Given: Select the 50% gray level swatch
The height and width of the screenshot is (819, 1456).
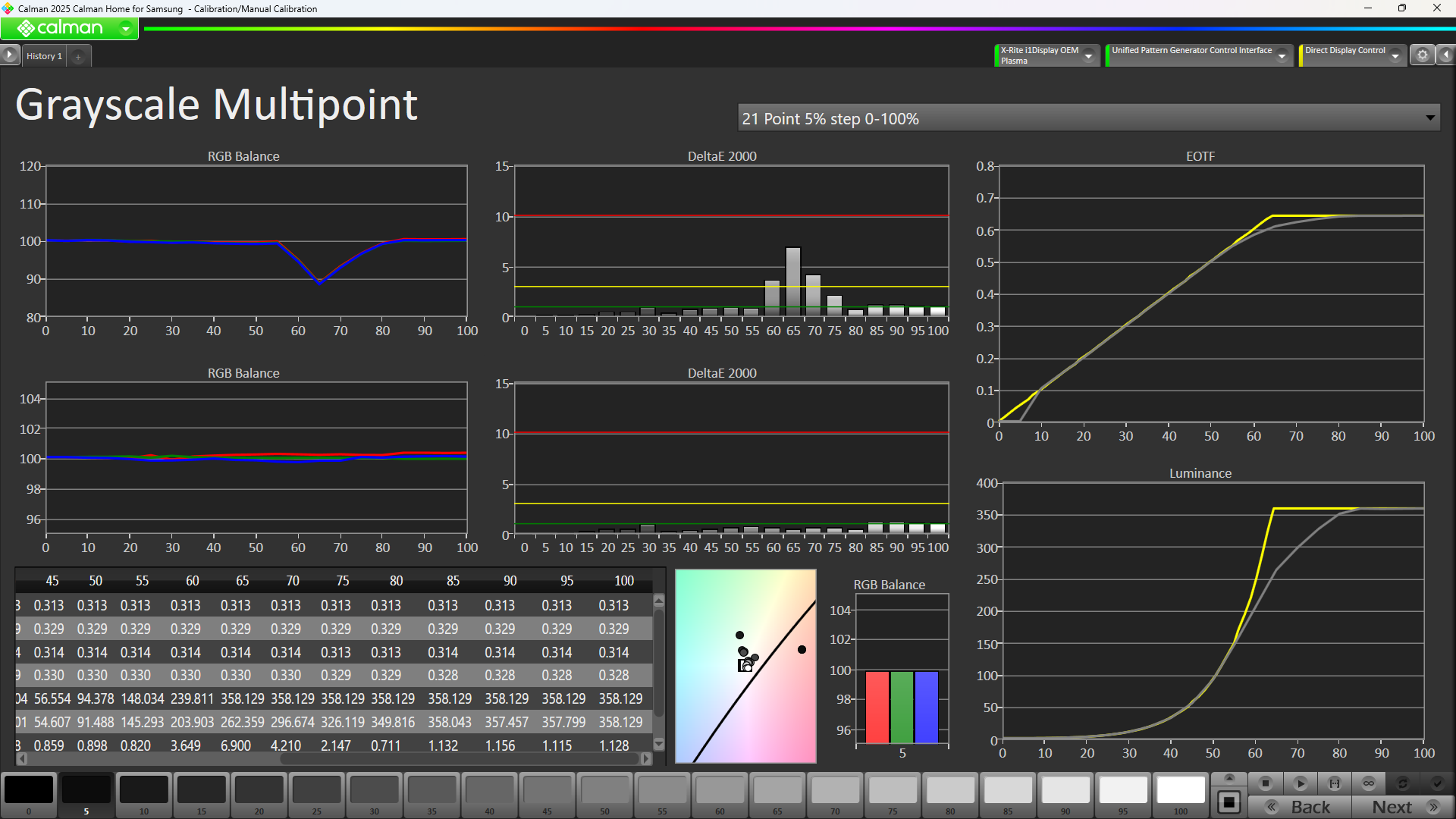Looking at the screenshot, I should (604, 791).
